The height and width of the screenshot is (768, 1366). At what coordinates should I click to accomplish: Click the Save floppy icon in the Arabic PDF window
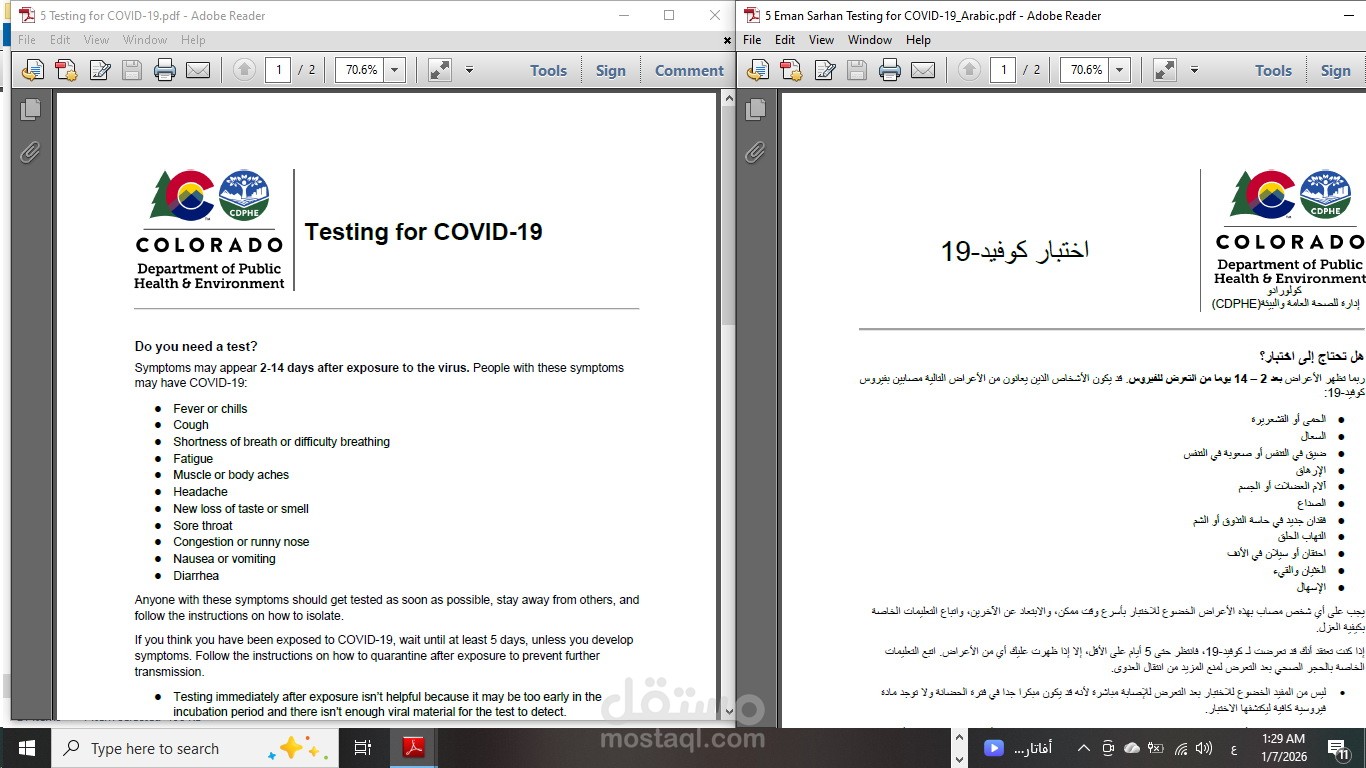857,70
